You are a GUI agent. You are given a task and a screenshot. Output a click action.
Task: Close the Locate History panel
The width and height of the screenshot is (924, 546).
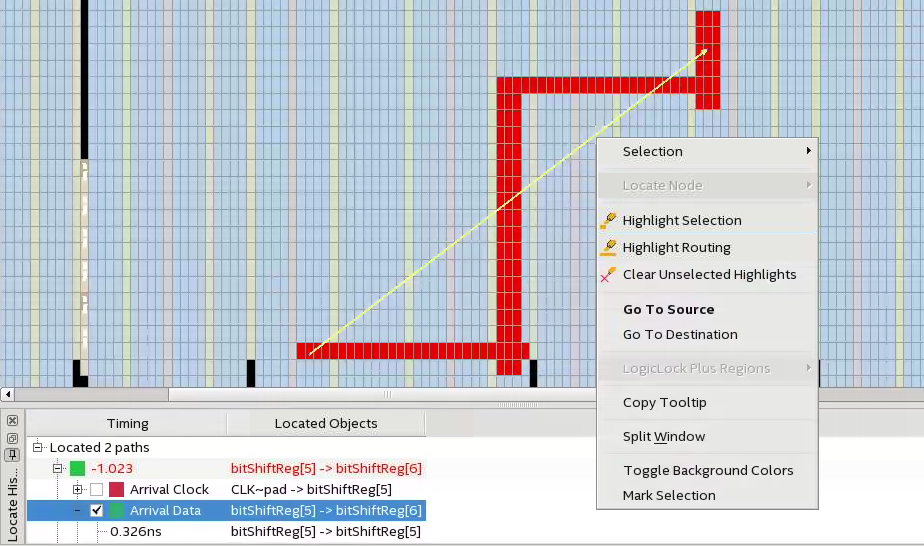[12, 421]
